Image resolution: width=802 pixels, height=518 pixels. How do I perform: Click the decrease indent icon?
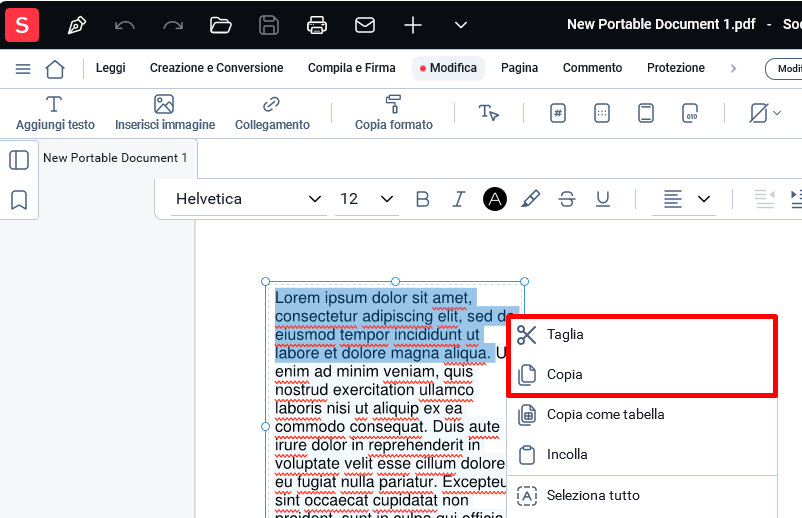pyautogui.click(x=765, y=199)
